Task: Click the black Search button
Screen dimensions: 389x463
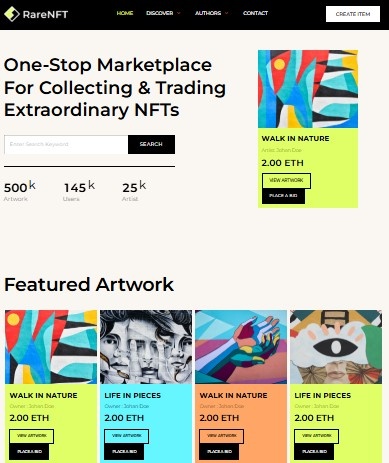Action: 151,144
